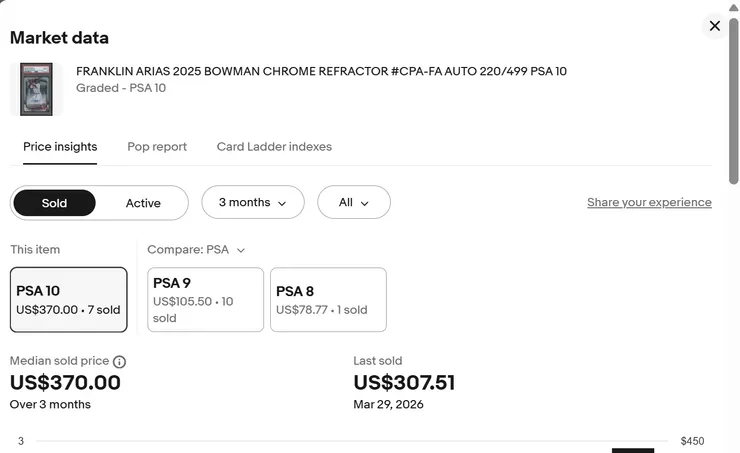
Task: Switch to Card Ladder indexes tab
Action: point(274,146)
